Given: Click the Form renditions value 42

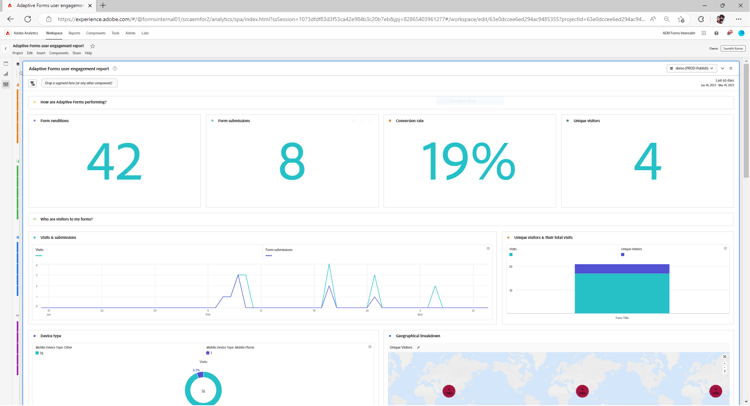Looking at the screenshot, I should tap(114, 162).
